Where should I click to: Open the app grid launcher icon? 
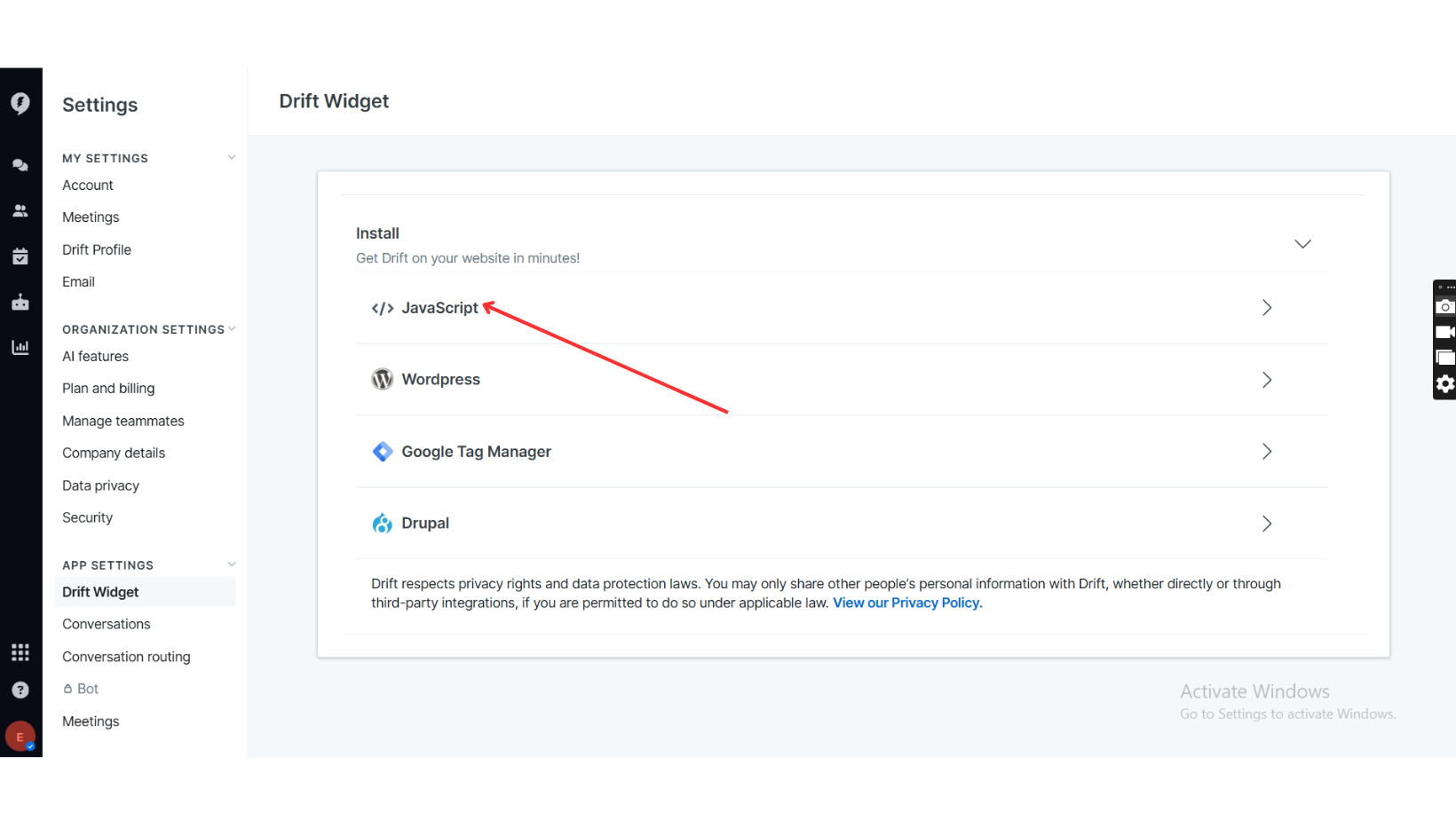[20, 652]
